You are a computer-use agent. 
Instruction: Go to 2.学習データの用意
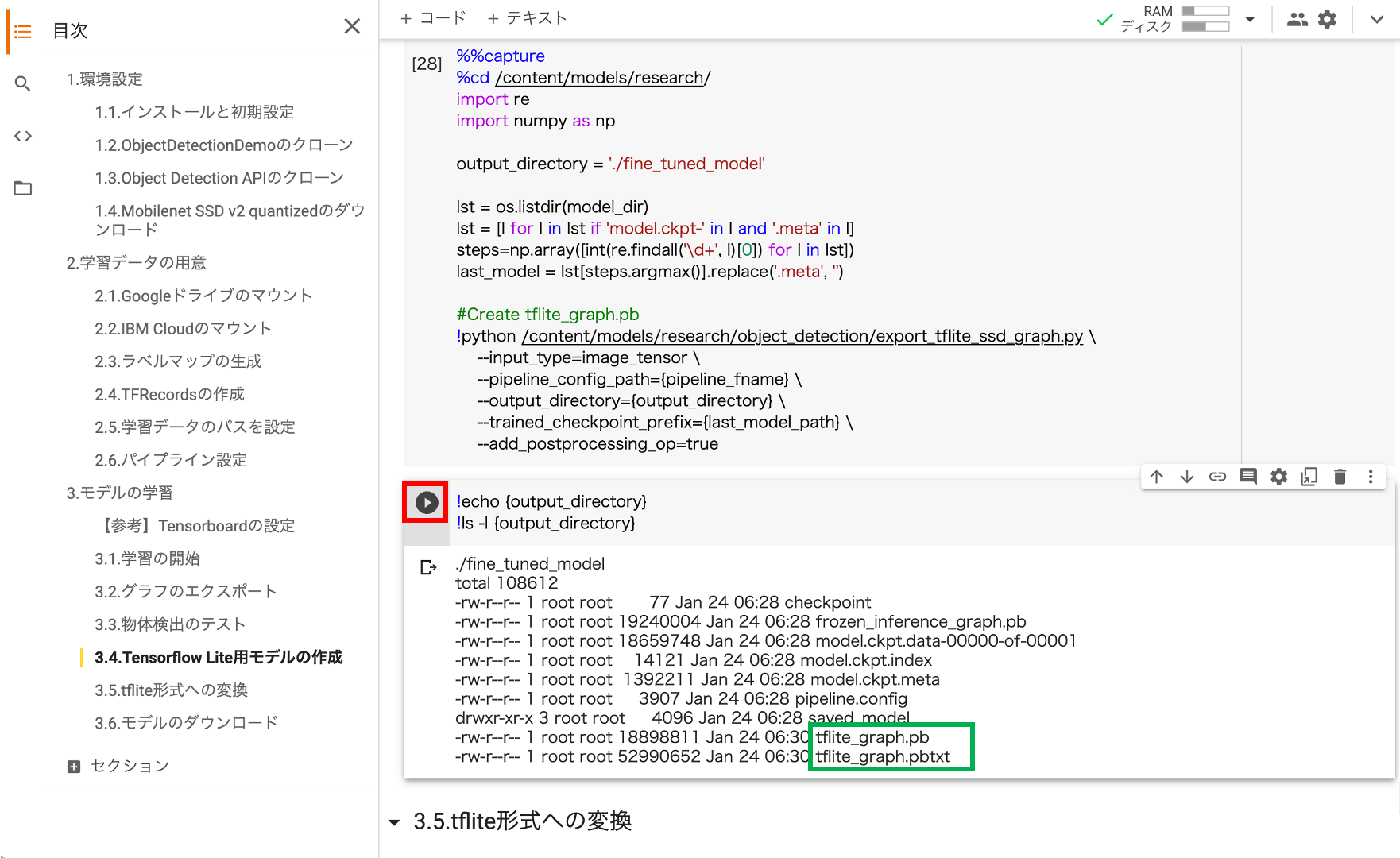137,263
